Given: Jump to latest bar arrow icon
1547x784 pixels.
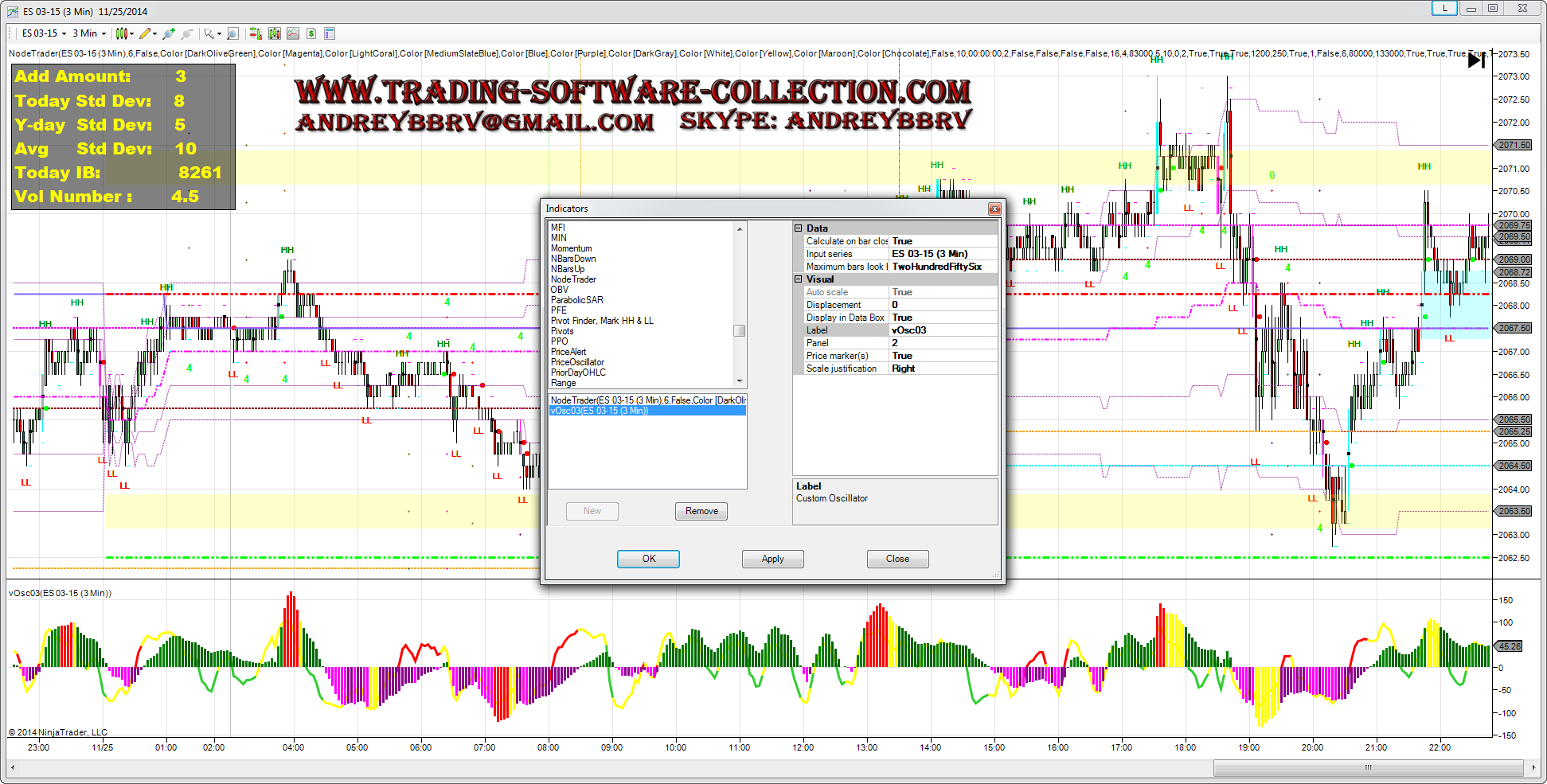Looking at the screenshot, I should click(1476, 60).
